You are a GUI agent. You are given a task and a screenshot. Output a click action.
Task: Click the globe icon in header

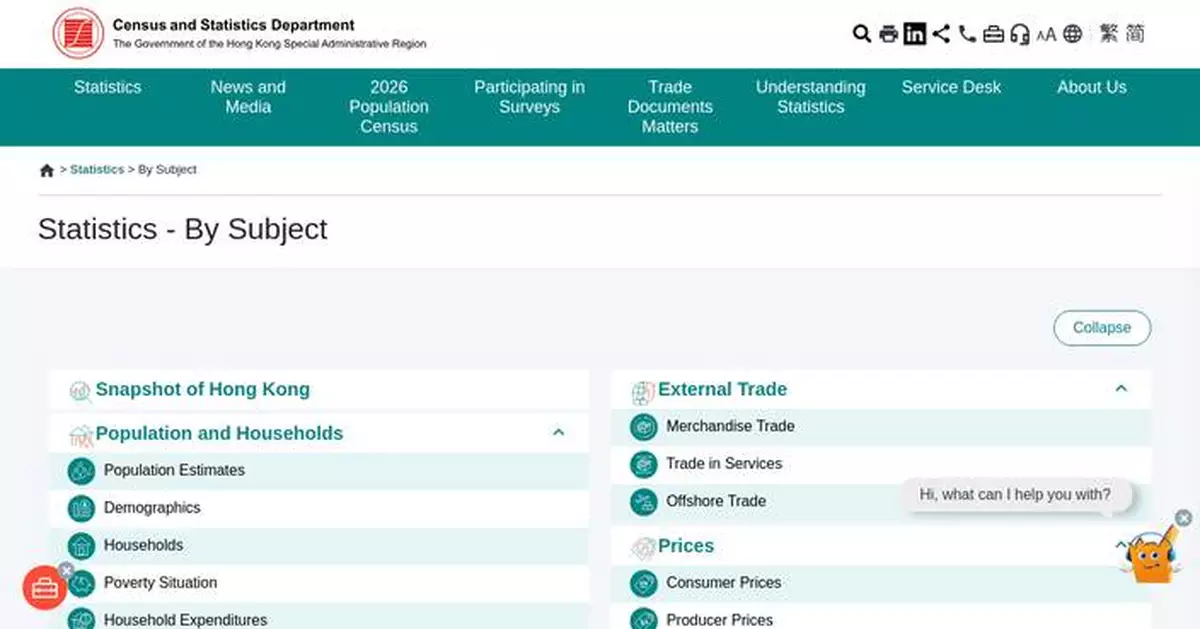pyautogui.click(x=1072, y=34)
